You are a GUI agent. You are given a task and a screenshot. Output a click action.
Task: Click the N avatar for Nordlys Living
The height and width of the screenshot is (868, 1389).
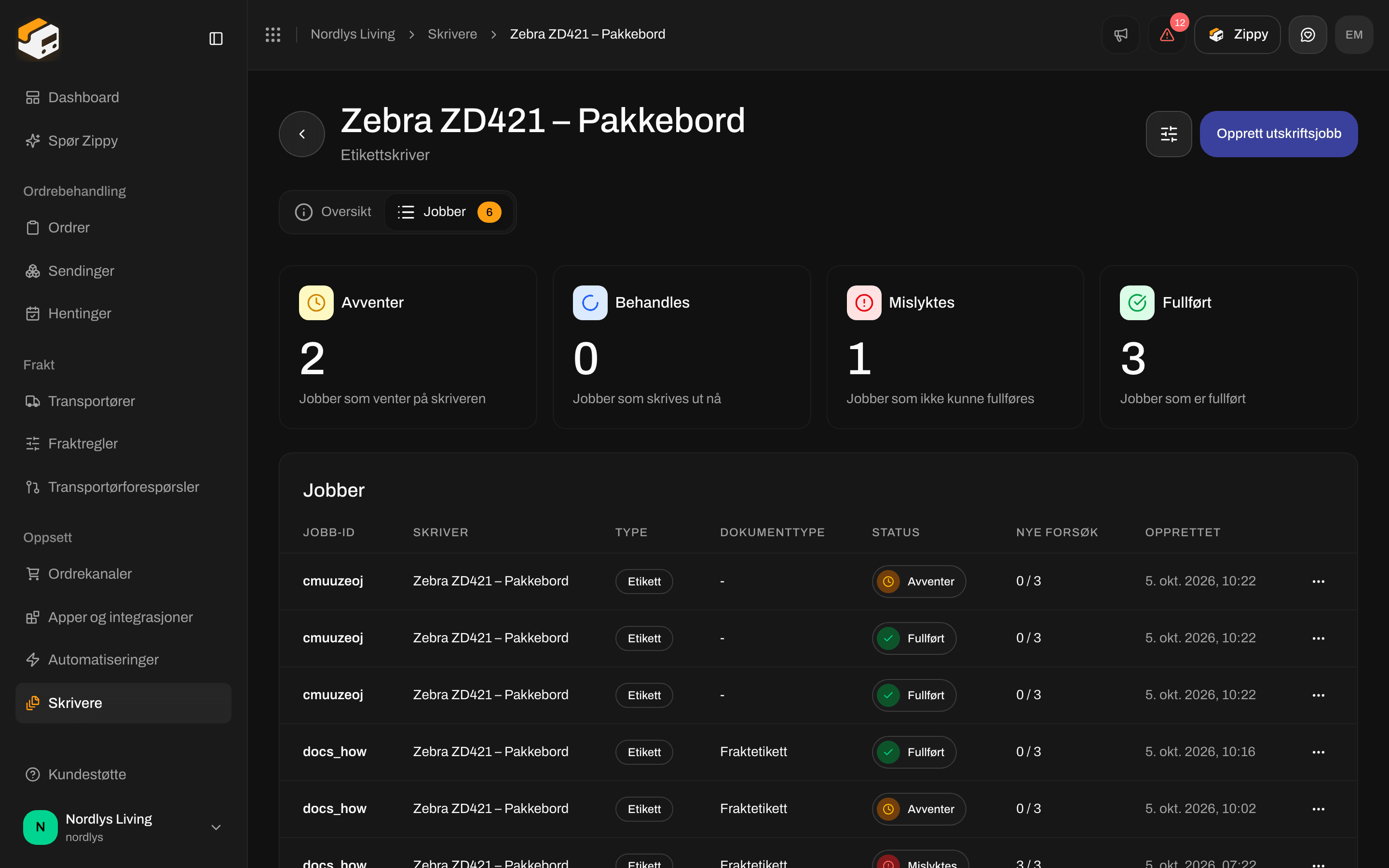pyautogui.click(x=40, y=827)
